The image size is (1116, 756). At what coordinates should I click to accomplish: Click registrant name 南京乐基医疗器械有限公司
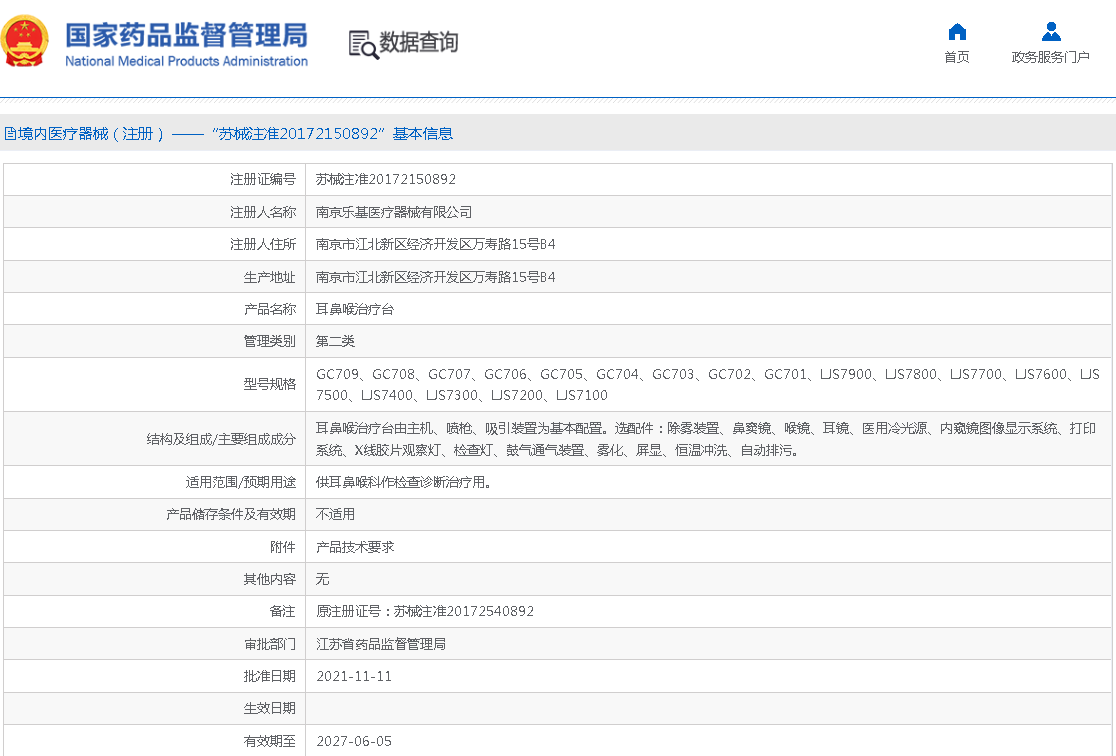(394, 212)
